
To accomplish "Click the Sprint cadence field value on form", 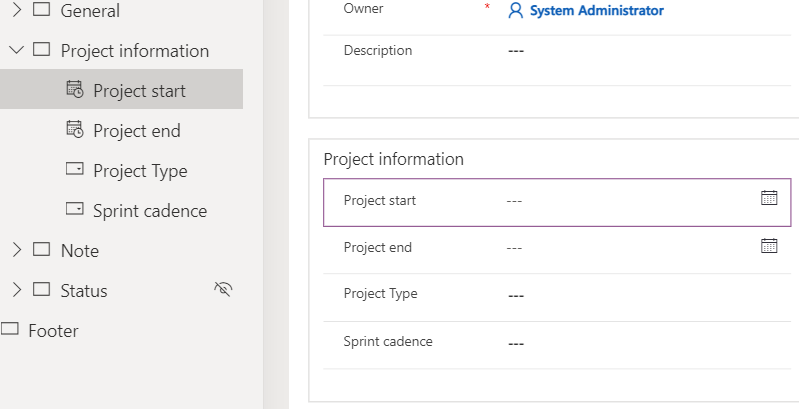I will point(516,343).
